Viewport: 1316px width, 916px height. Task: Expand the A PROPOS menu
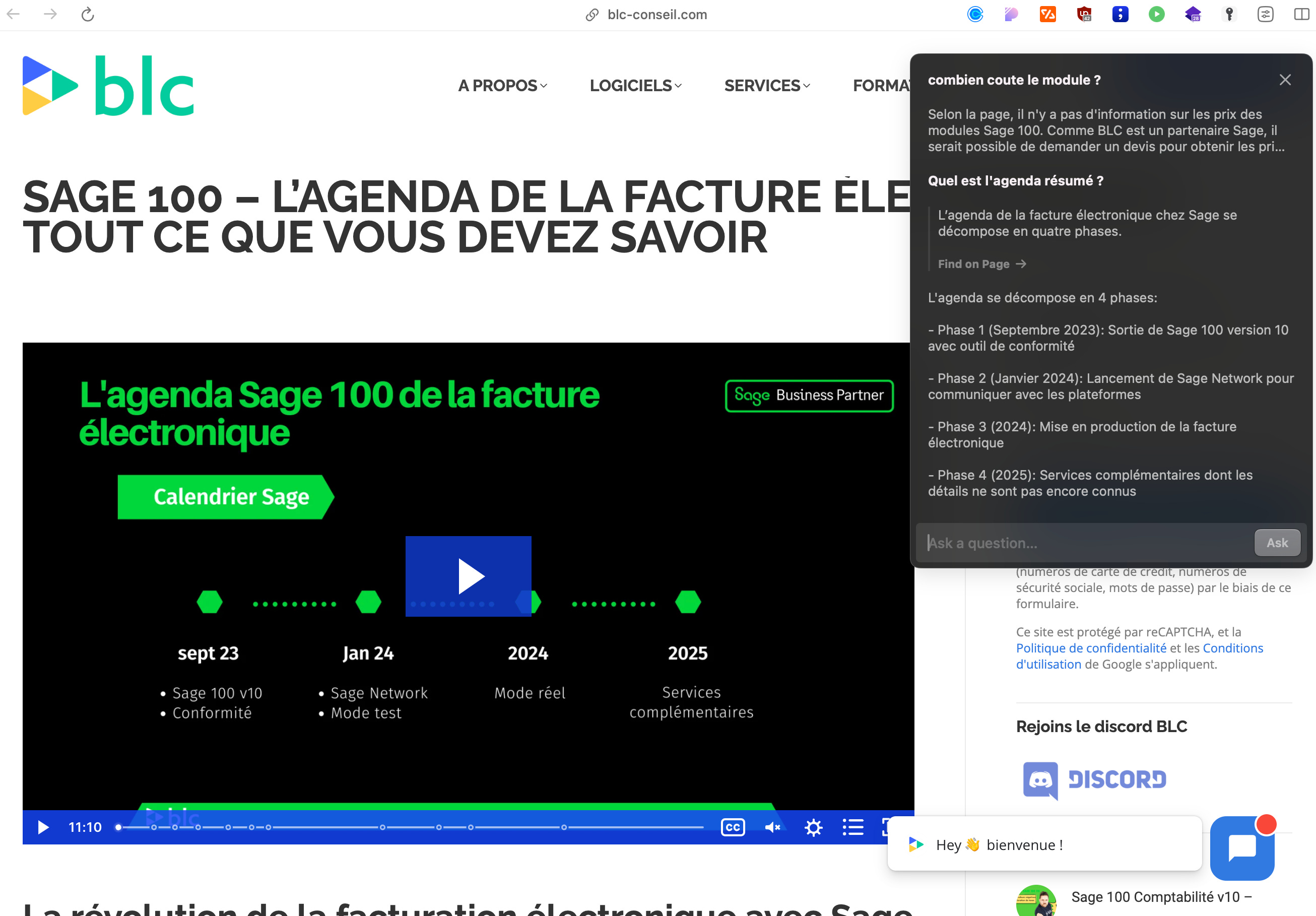503,86
